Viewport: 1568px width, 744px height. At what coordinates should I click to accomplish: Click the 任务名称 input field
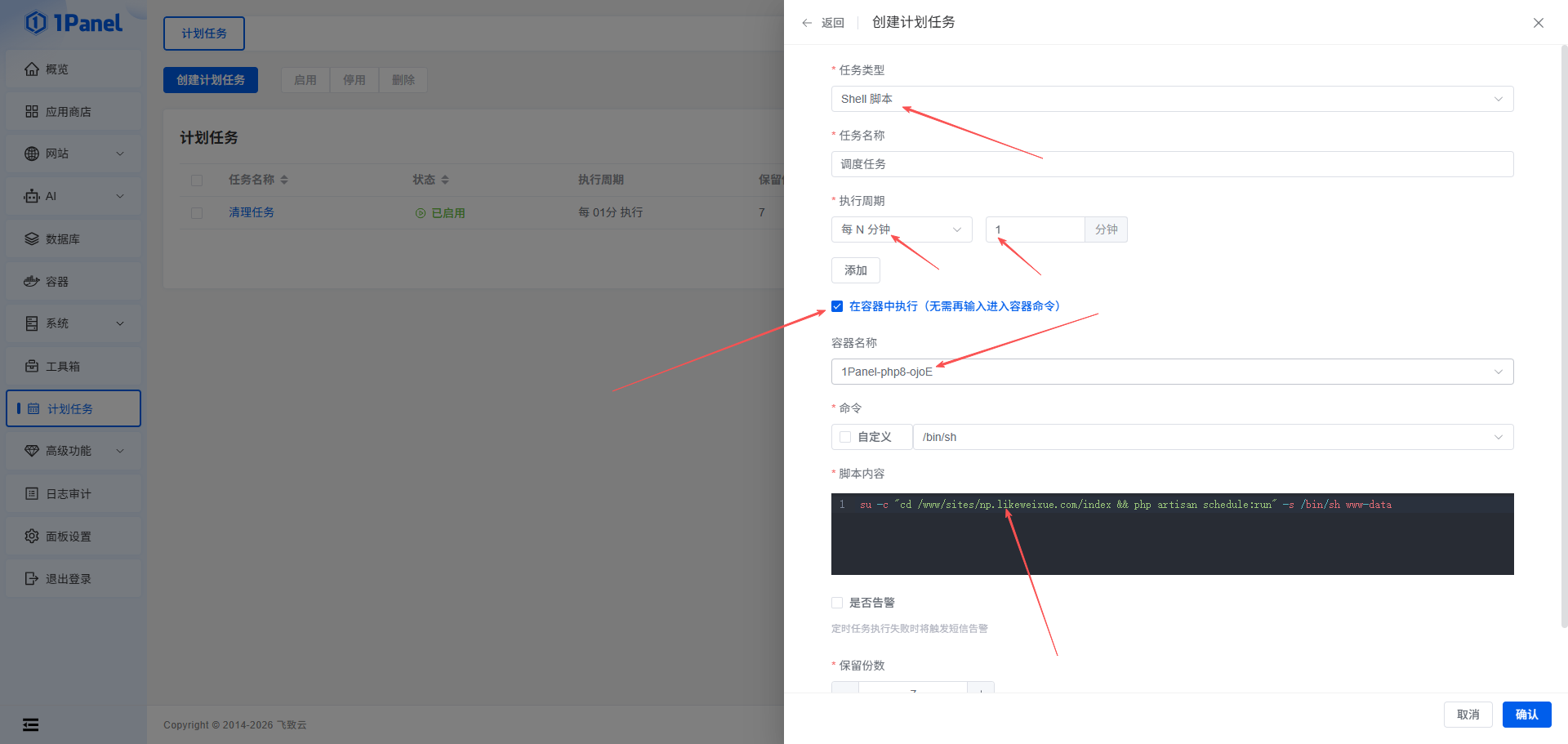(1171, 164)
